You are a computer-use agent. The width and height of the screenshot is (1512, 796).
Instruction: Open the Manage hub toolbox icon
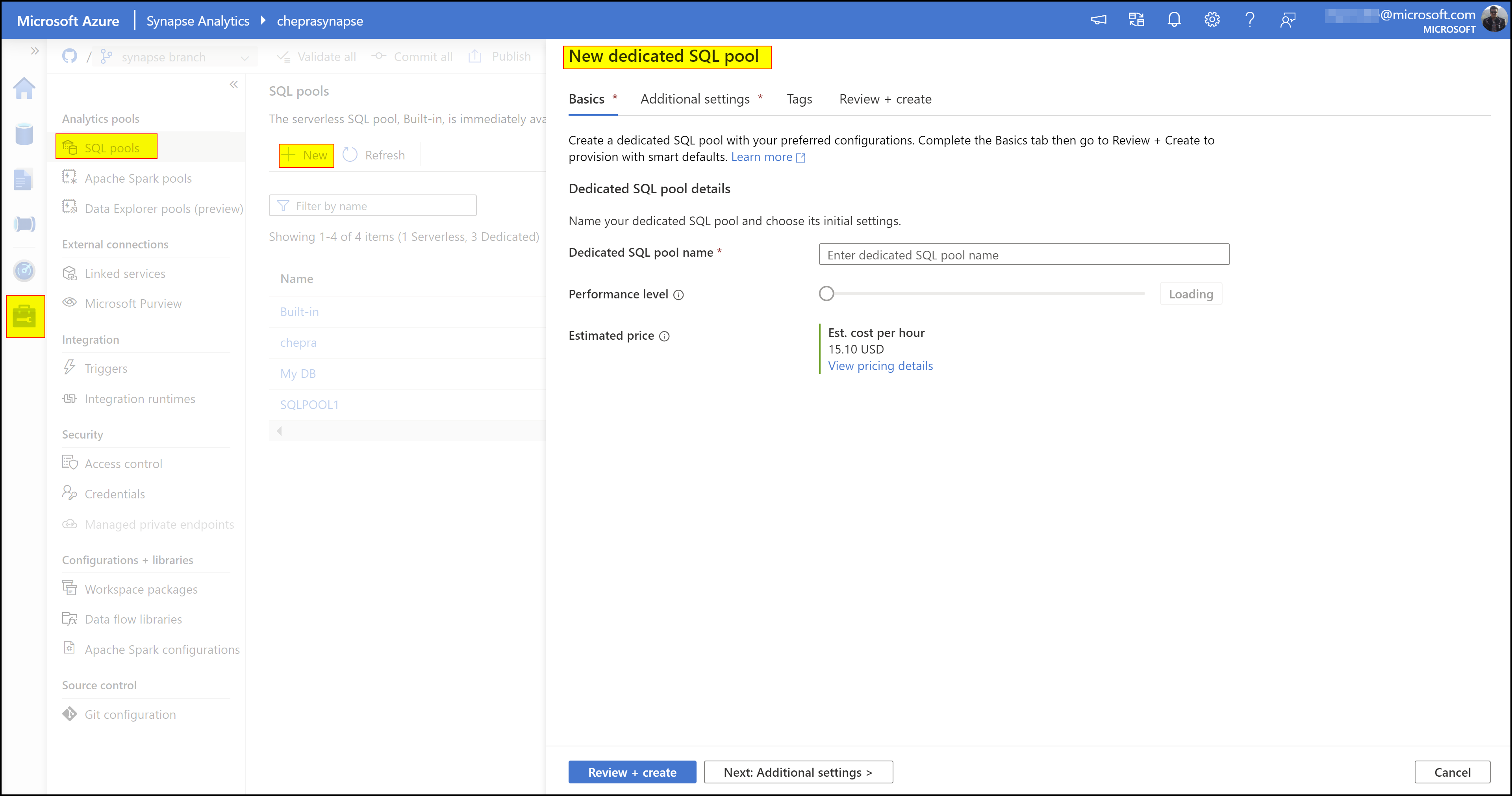(x=25, y=317)
